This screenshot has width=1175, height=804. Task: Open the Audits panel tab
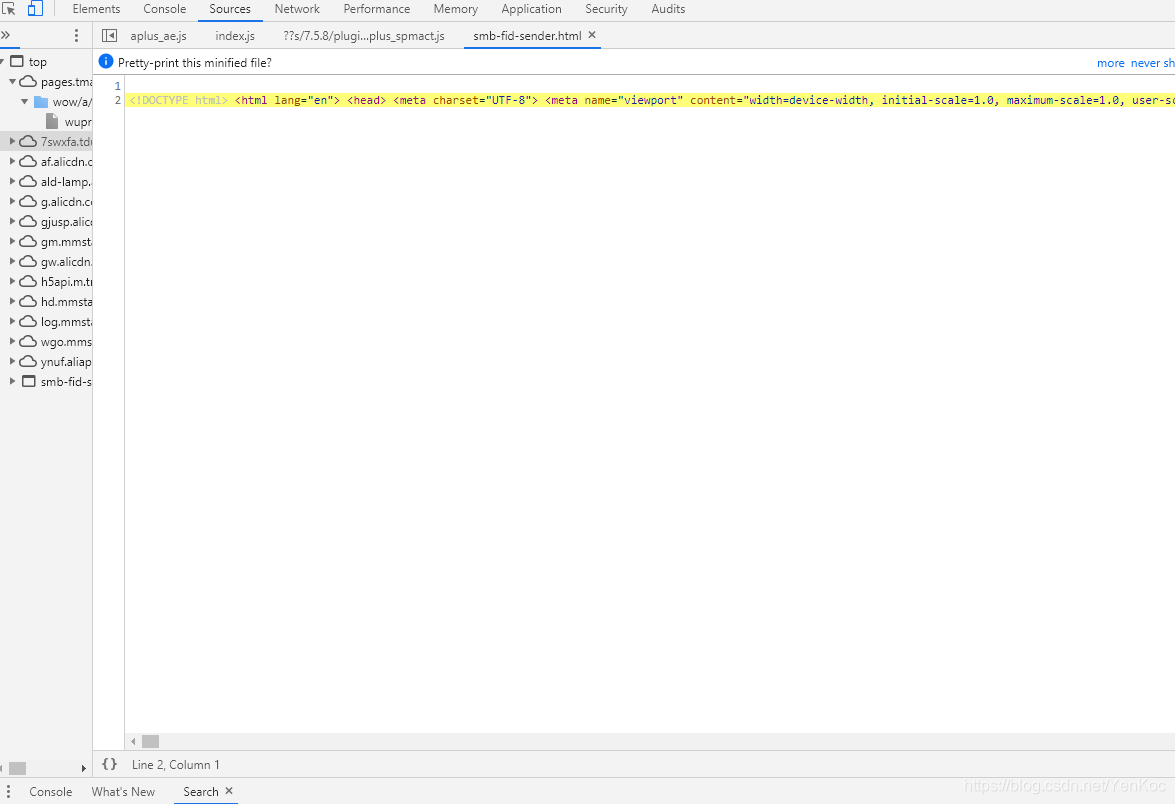668,9
